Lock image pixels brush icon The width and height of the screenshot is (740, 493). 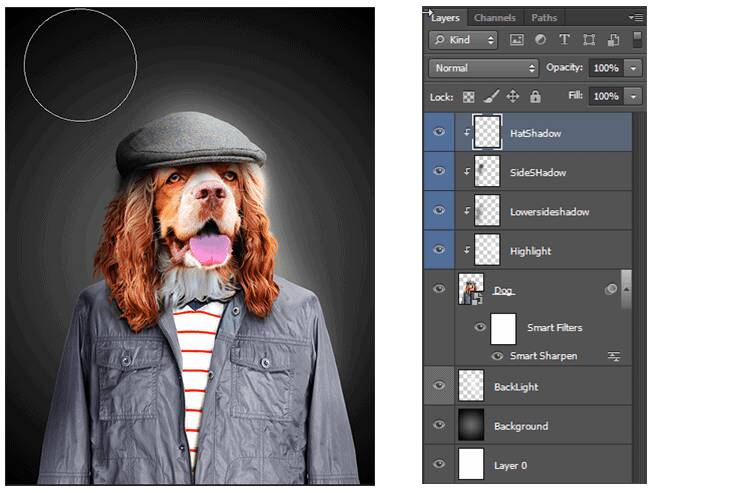point(491,97)
